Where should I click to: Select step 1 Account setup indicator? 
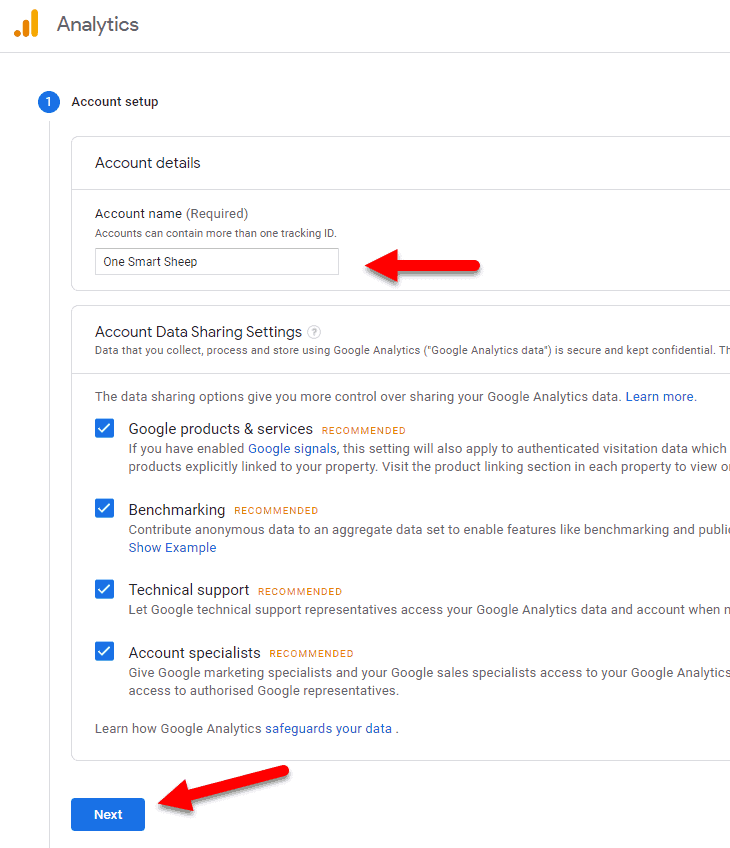(x=49, y=102)
